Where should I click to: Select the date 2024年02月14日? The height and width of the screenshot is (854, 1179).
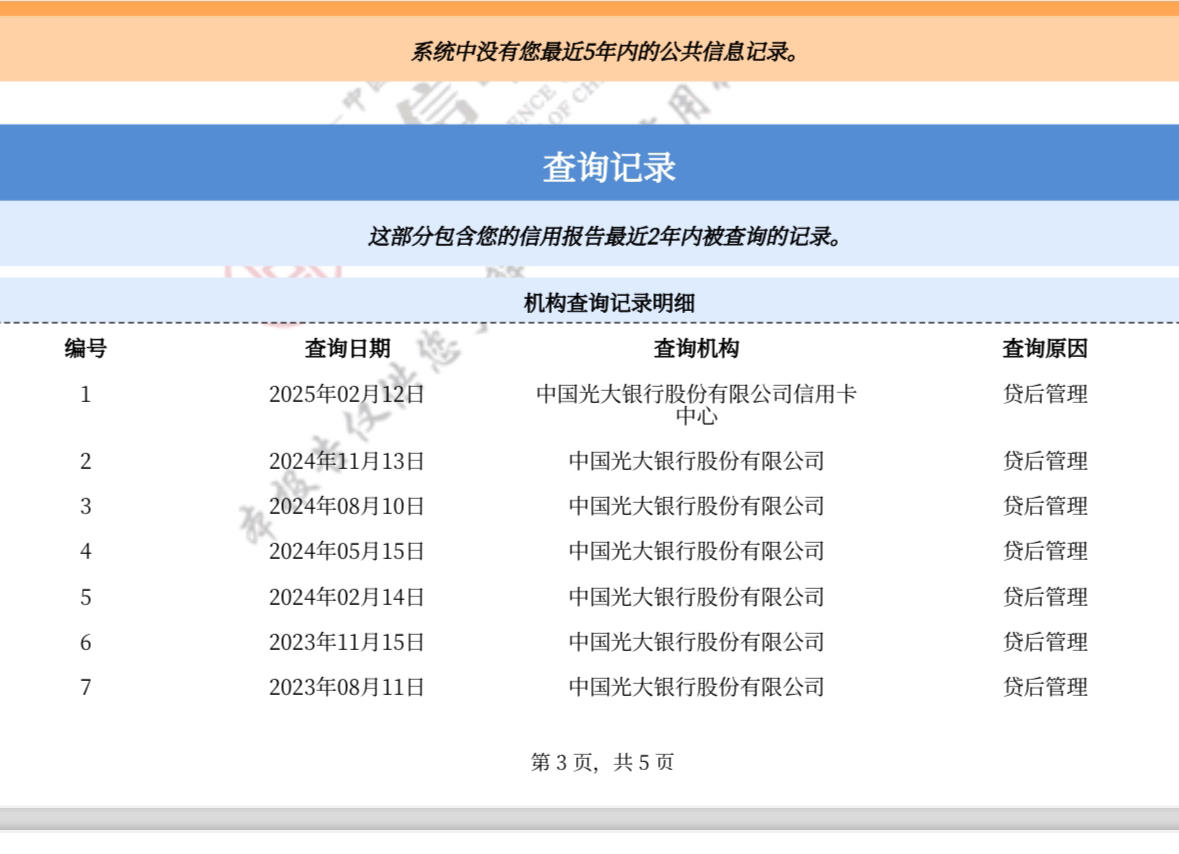[x=347, y=598]
